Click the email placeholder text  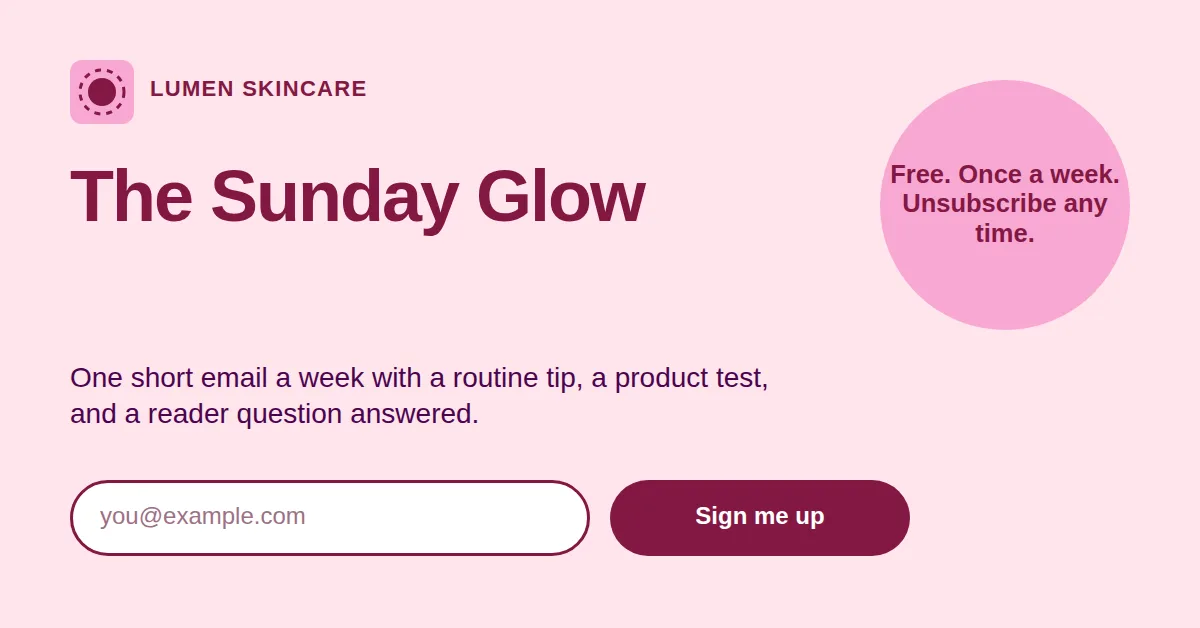click(x=203, y=517)
